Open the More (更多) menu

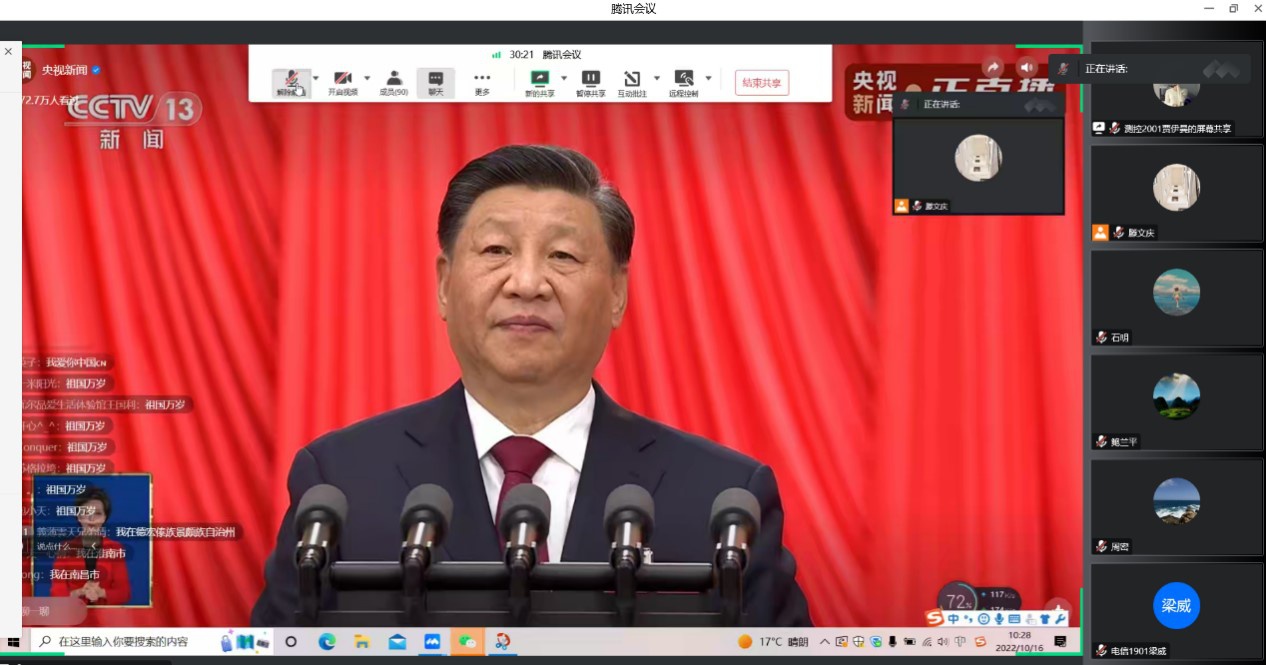coord(482,83)
